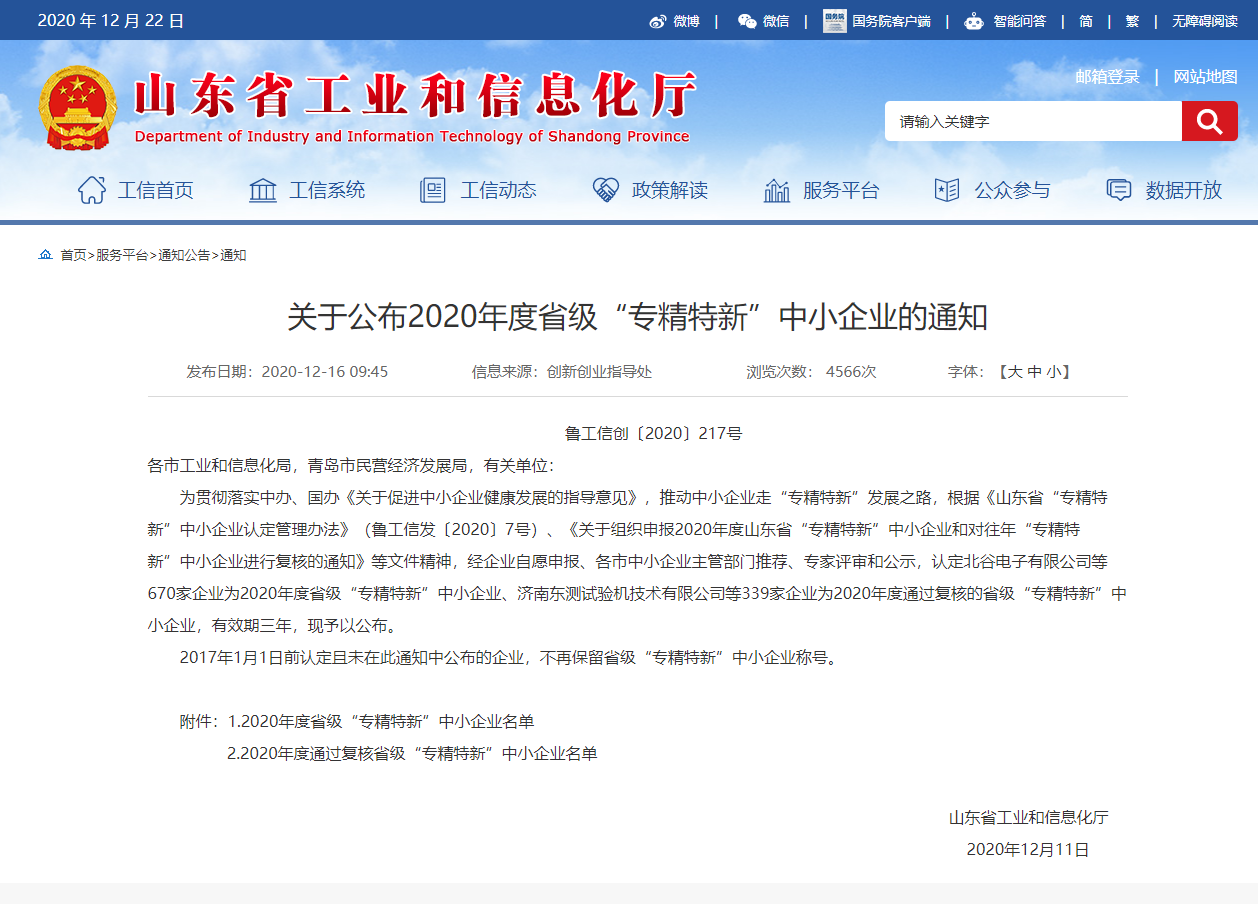Open the 网站地图 link

point(1205,77)
